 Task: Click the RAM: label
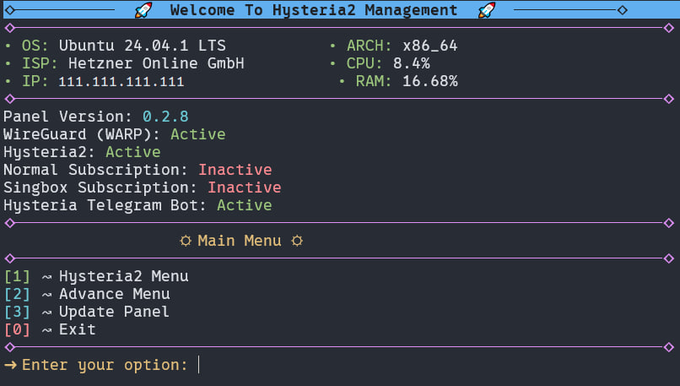click(373, 81)
